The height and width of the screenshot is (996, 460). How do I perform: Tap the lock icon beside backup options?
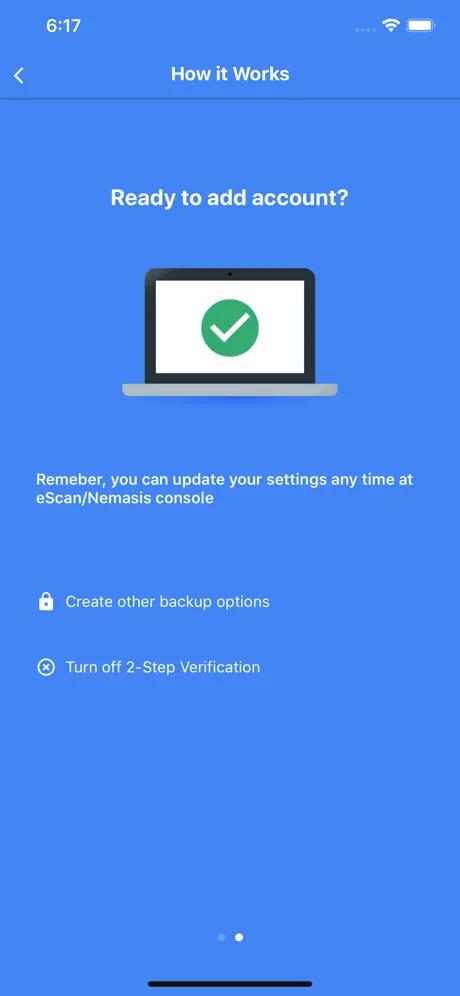tap(46, 601)
